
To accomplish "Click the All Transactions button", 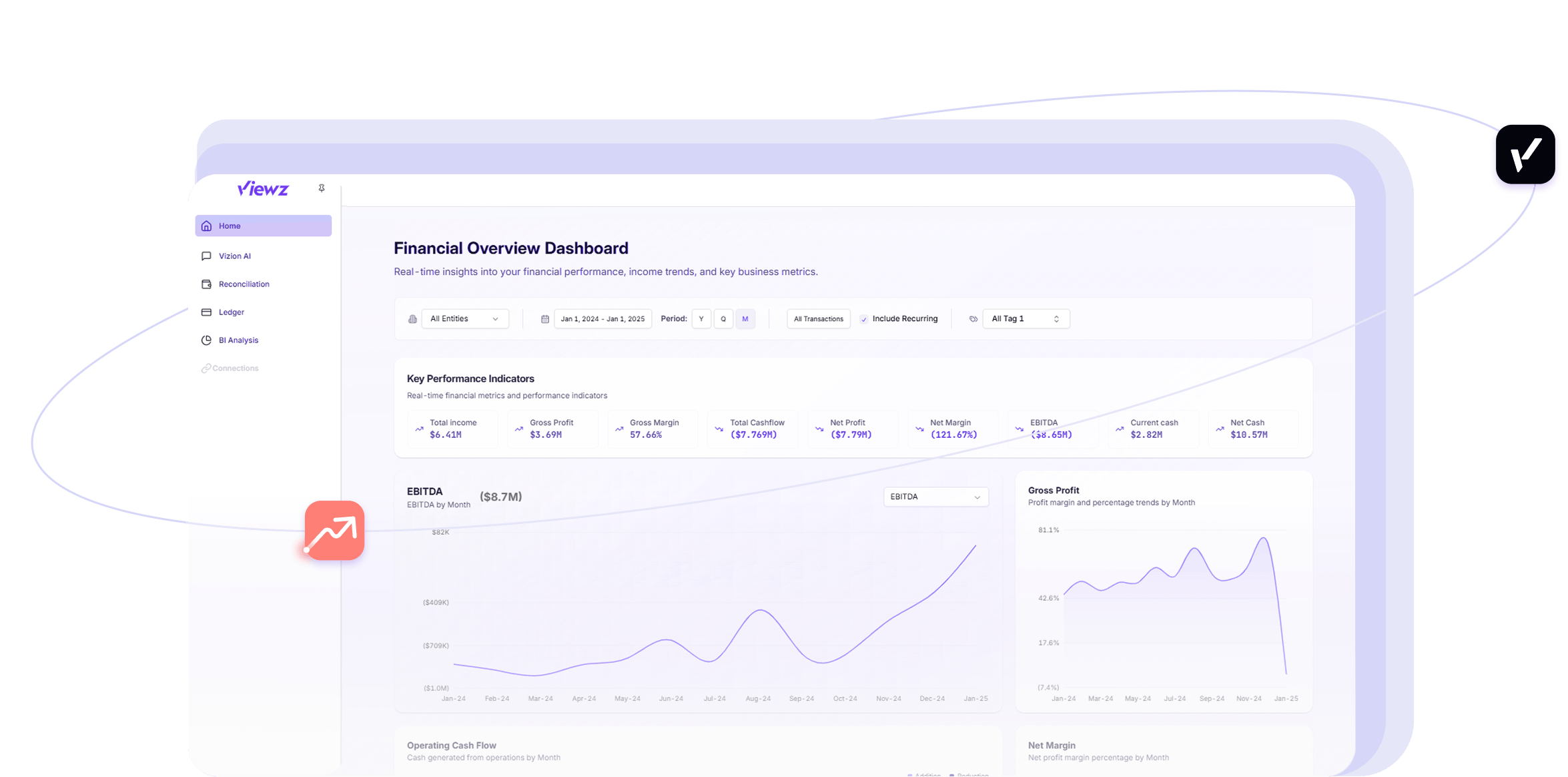I will click(x=818, y=319).
